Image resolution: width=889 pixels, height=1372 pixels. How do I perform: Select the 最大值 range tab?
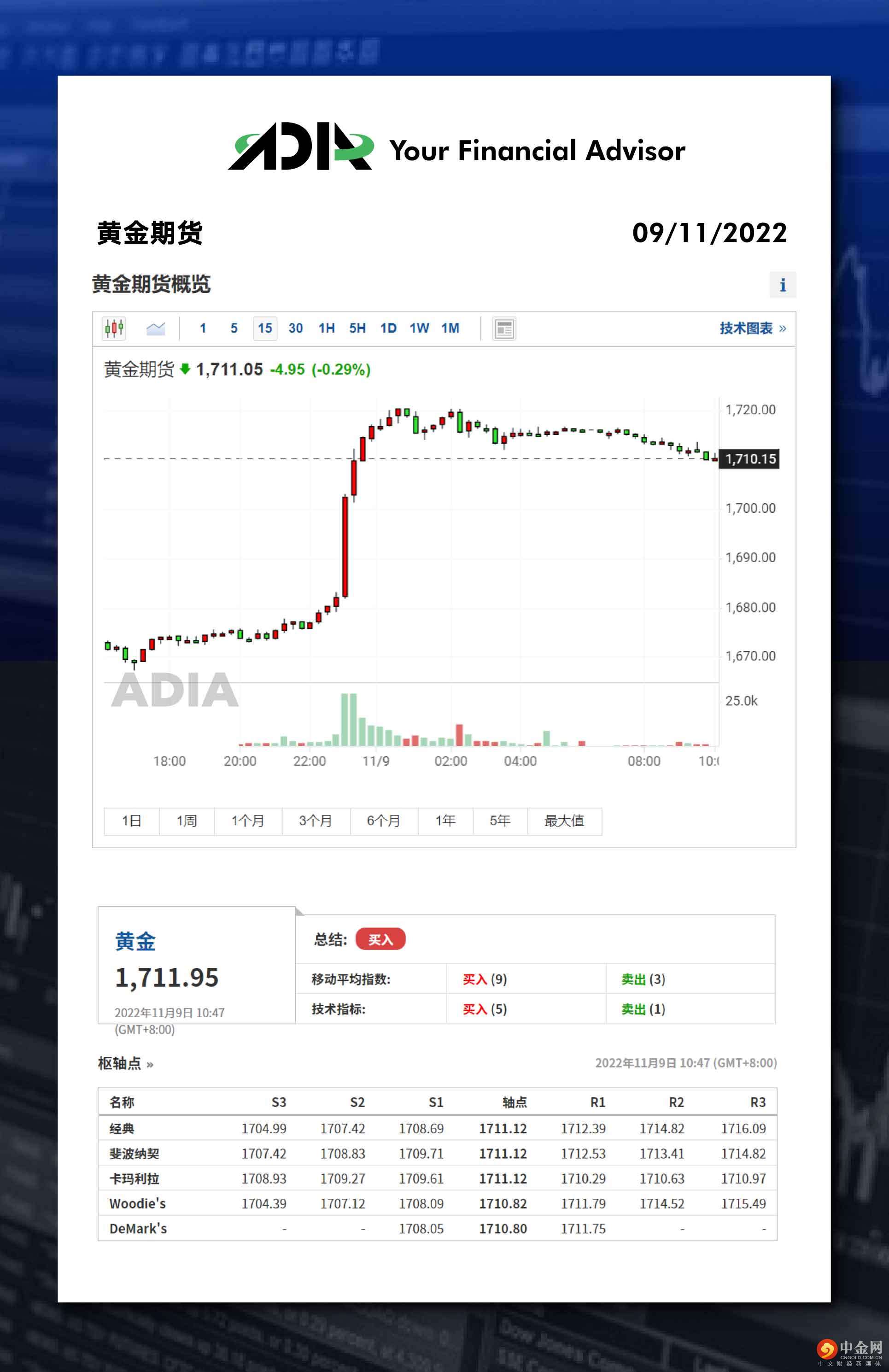tap(564, 821)
